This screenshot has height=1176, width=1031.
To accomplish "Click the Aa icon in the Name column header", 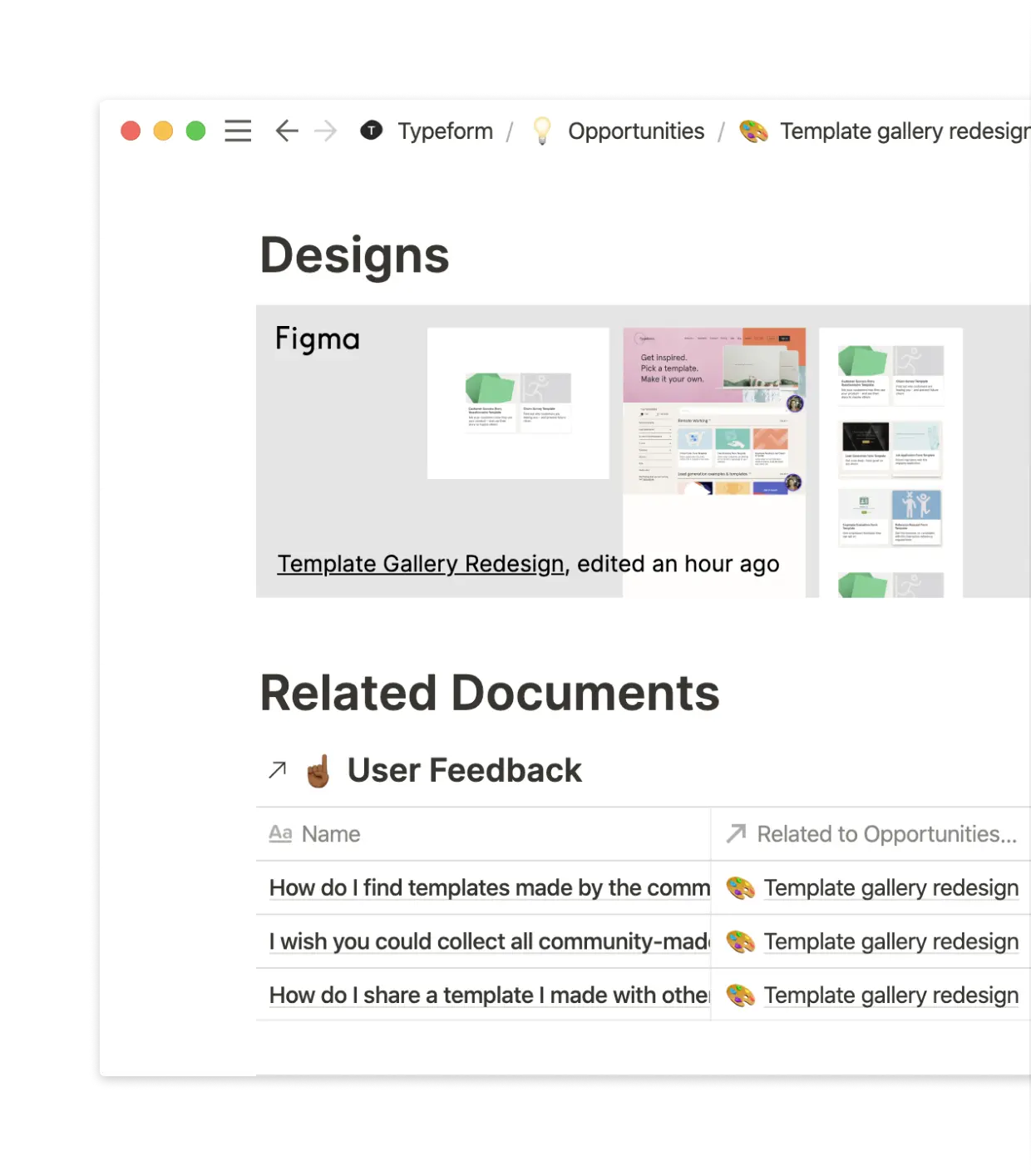I will click(279, 833).
